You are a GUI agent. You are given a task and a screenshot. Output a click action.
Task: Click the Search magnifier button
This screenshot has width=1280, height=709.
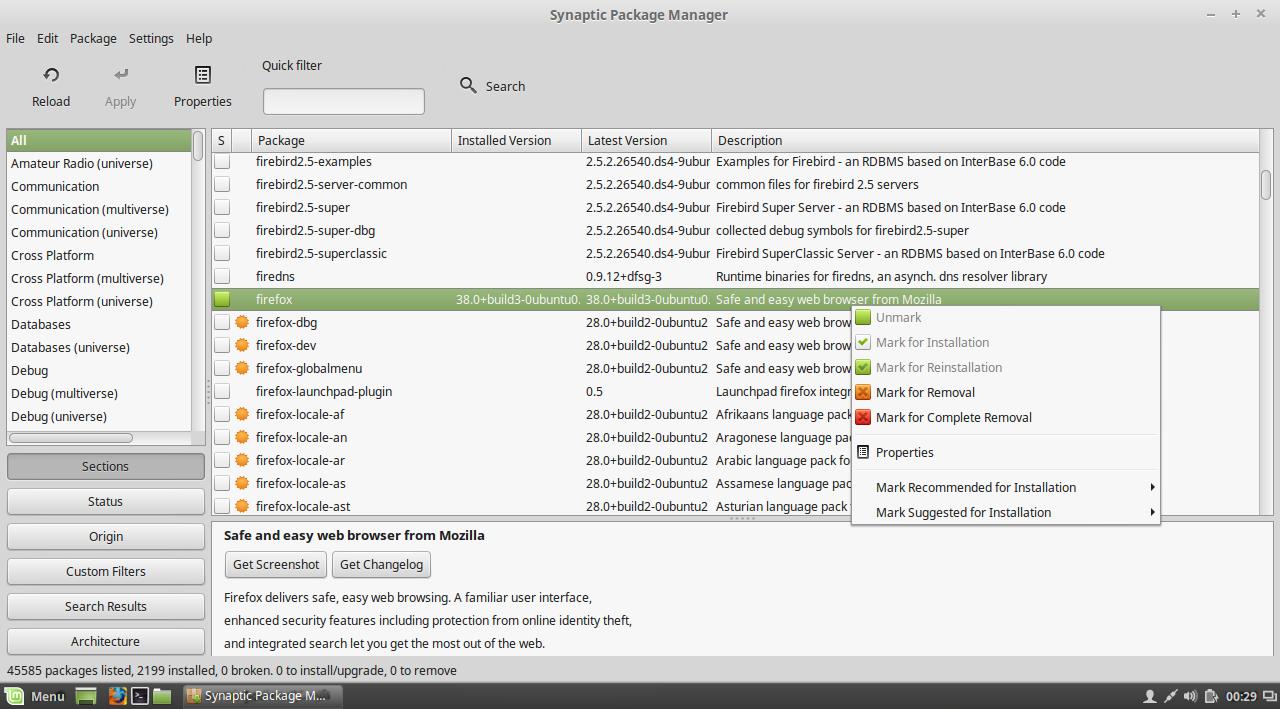tap(468, 85)
